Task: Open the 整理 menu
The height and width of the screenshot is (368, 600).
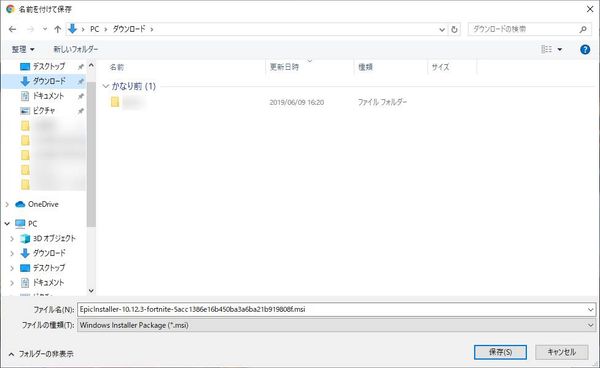Action: pyautogui.click(x=23, y=49)
